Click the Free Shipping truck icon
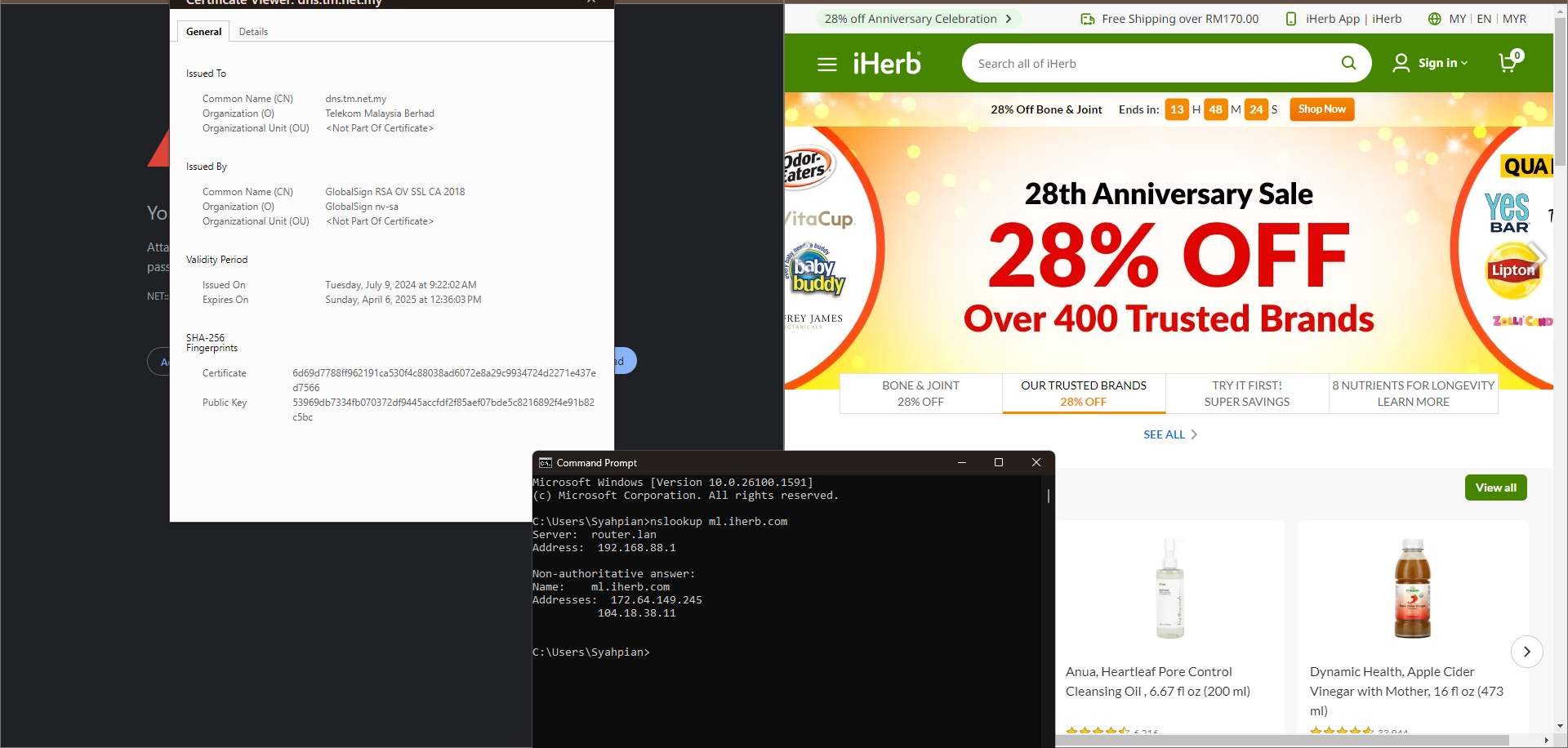The width and height of the screenshot is (1568, 748). click(x=1088, y=19)
